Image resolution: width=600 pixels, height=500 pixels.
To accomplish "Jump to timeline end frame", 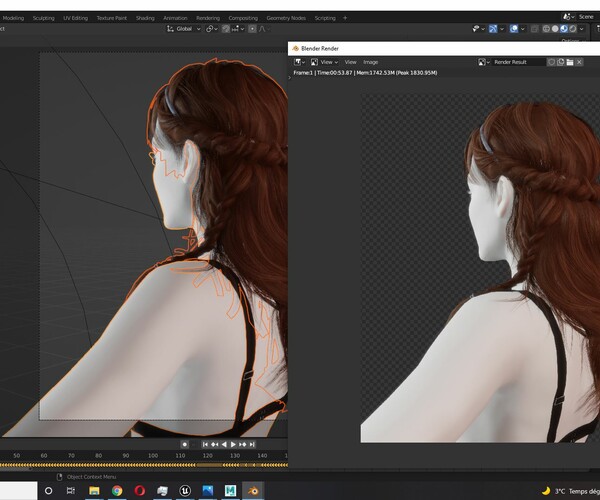I will click(252, 444).
